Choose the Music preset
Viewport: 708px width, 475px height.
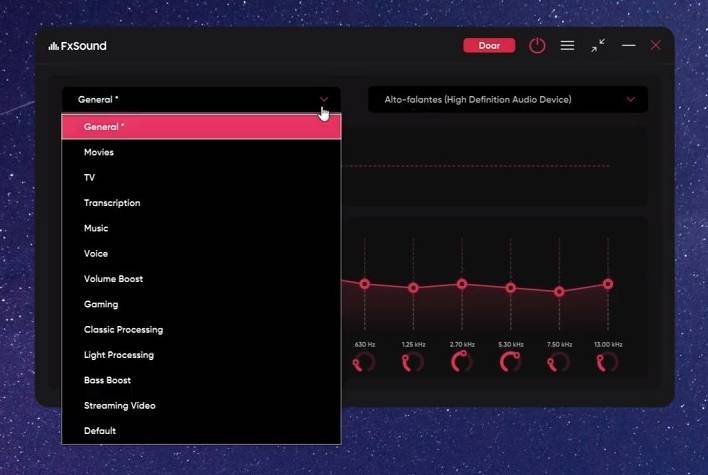coord(201,228)
